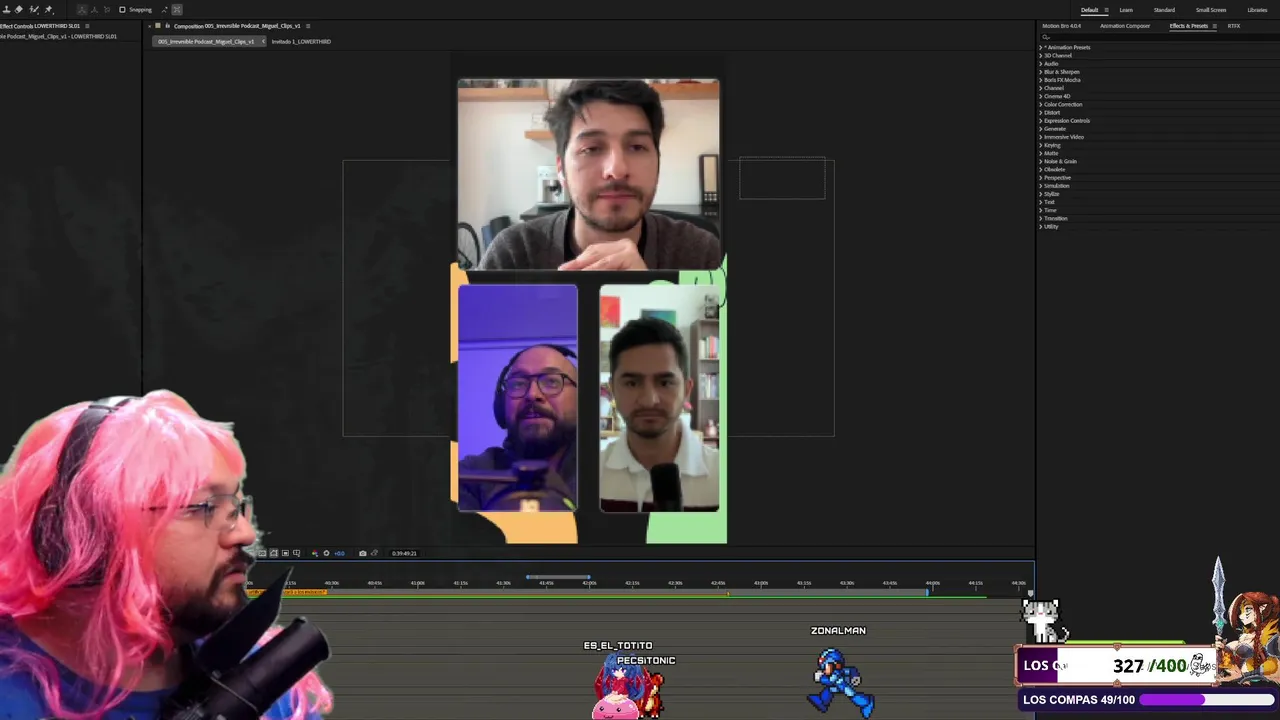This screenshot has height=720, width=1280.
Task: Switch to Small Screen workspace
Action: 1211,10
